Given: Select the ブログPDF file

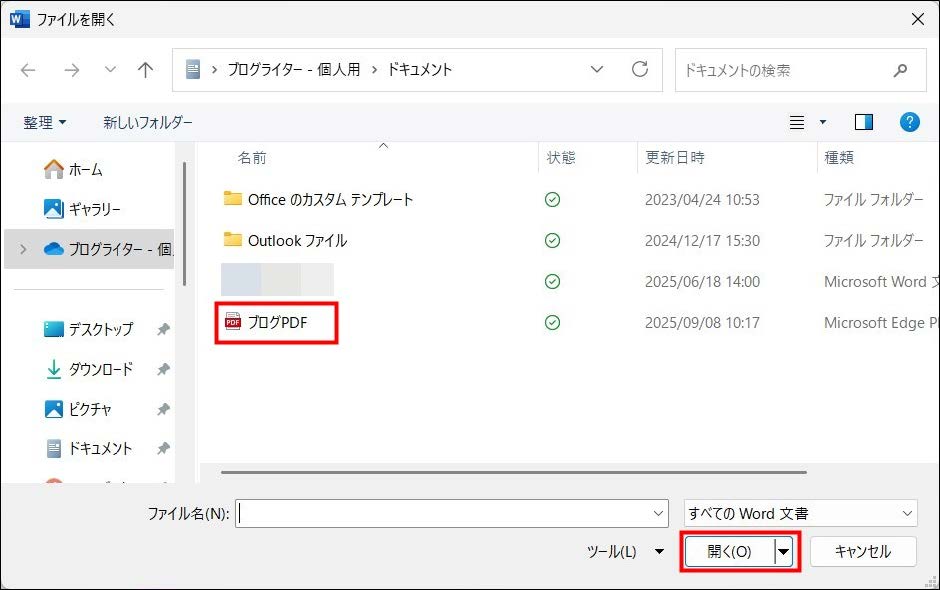Looking at the screenshot, I should pyautogui.click(x=277, y=322).
